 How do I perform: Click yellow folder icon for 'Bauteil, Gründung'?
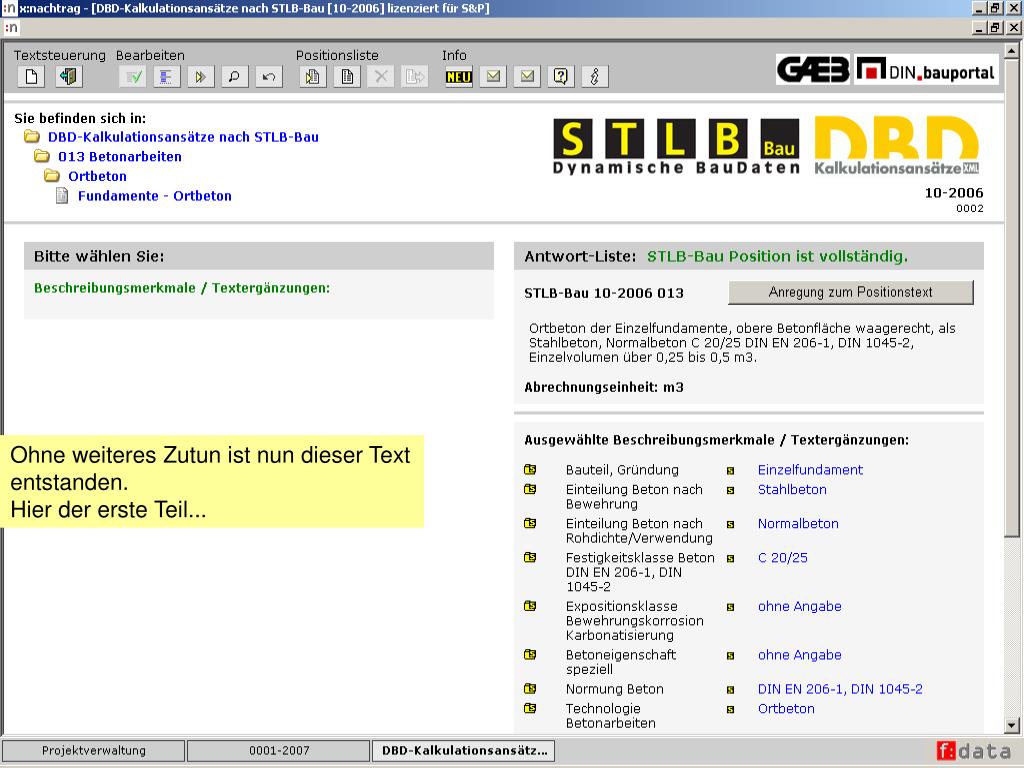(530, 470)
